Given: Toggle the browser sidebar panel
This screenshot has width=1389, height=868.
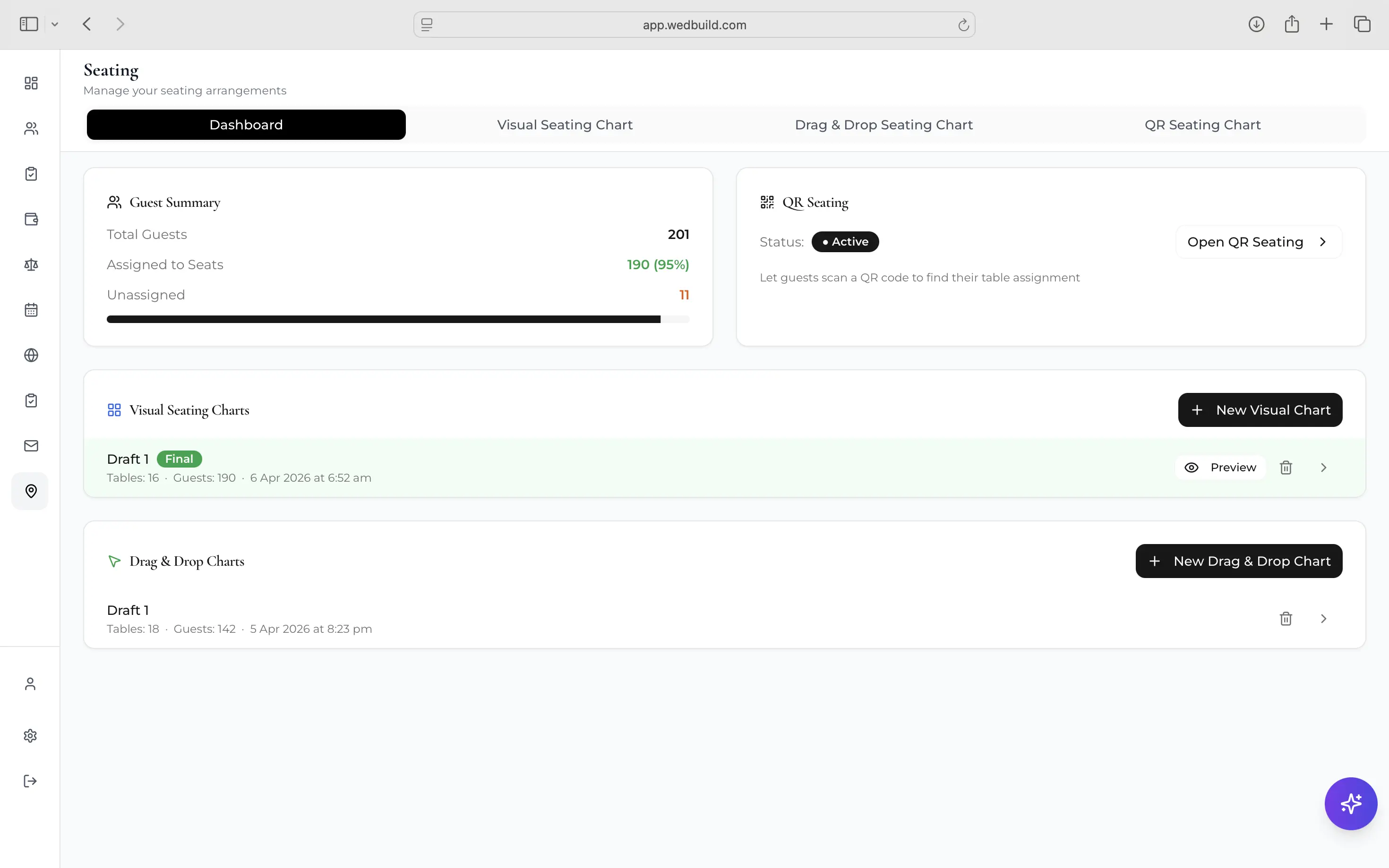Looking at the screenshot, I should point(29,24).
